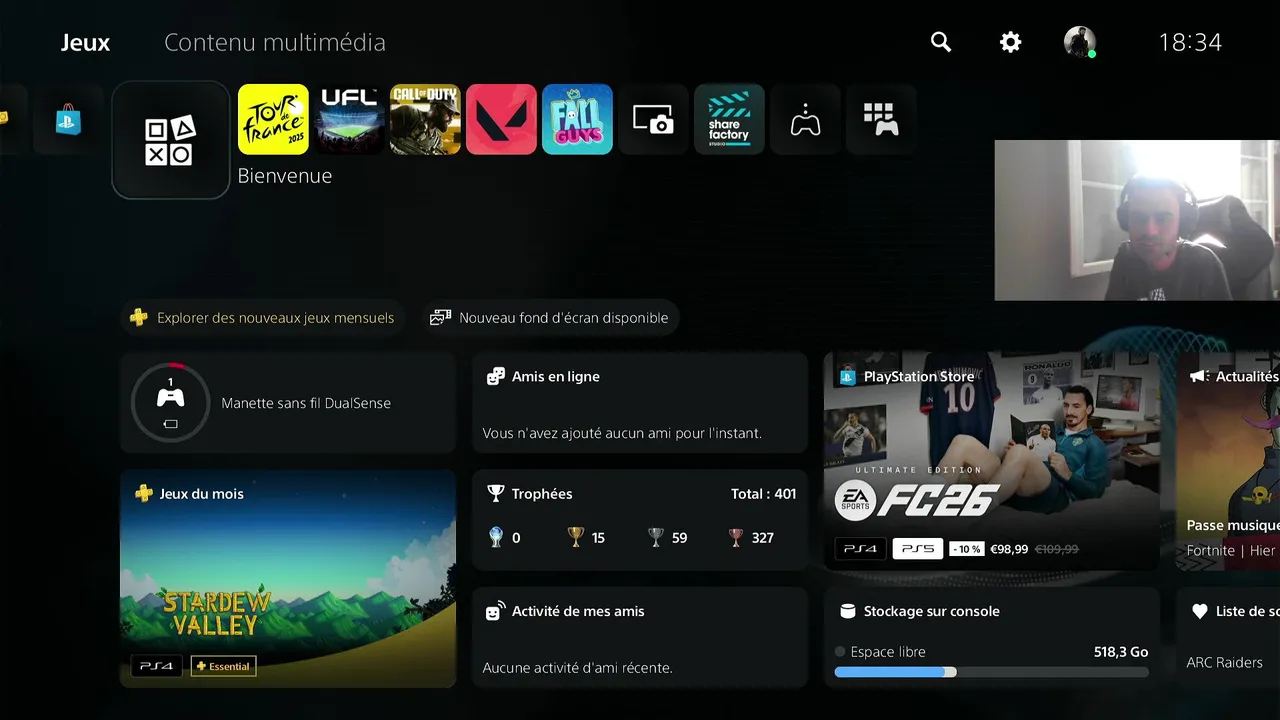Click the gold trophy count icon
Screen dimensions: 1280x720
(575, 537)
